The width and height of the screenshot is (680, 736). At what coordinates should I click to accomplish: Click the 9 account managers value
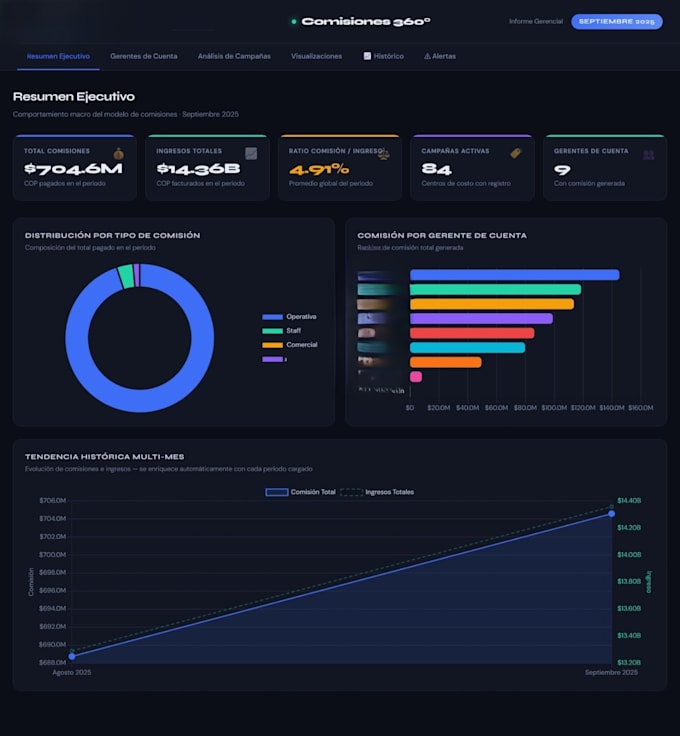[562, 169]
